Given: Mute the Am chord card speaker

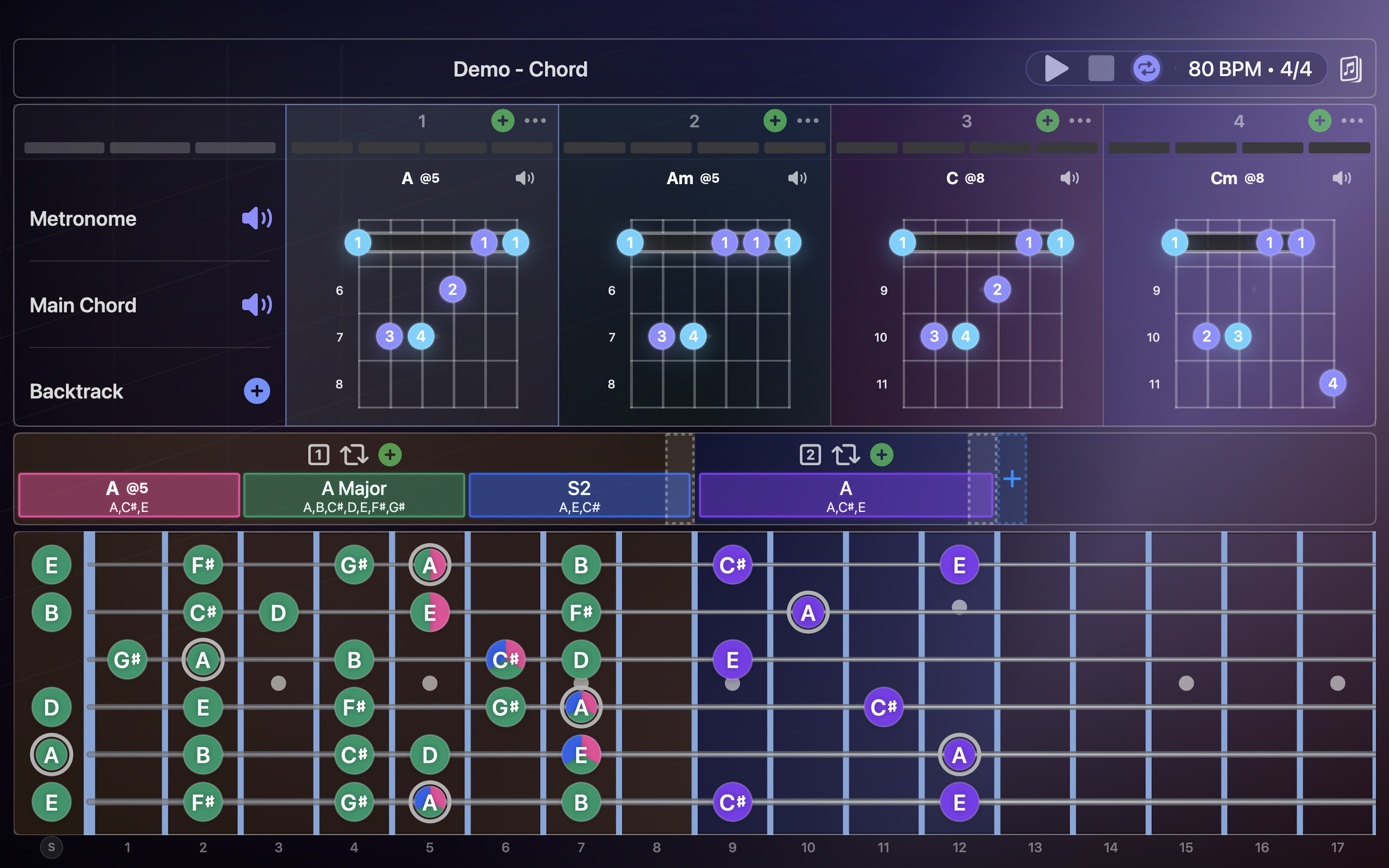Looking at the screenshot, I should [x=797, y=178].
